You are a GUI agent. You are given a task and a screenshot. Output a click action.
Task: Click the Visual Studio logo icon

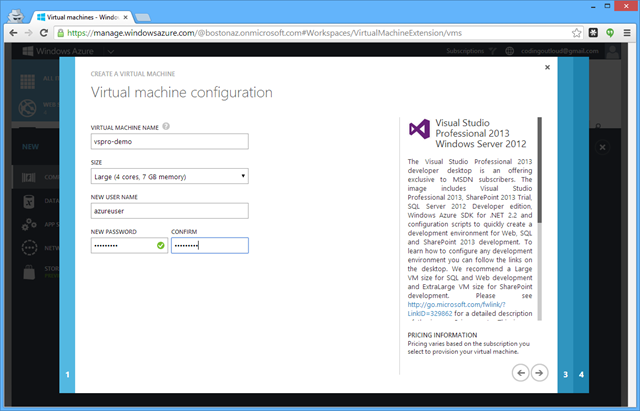420,130
